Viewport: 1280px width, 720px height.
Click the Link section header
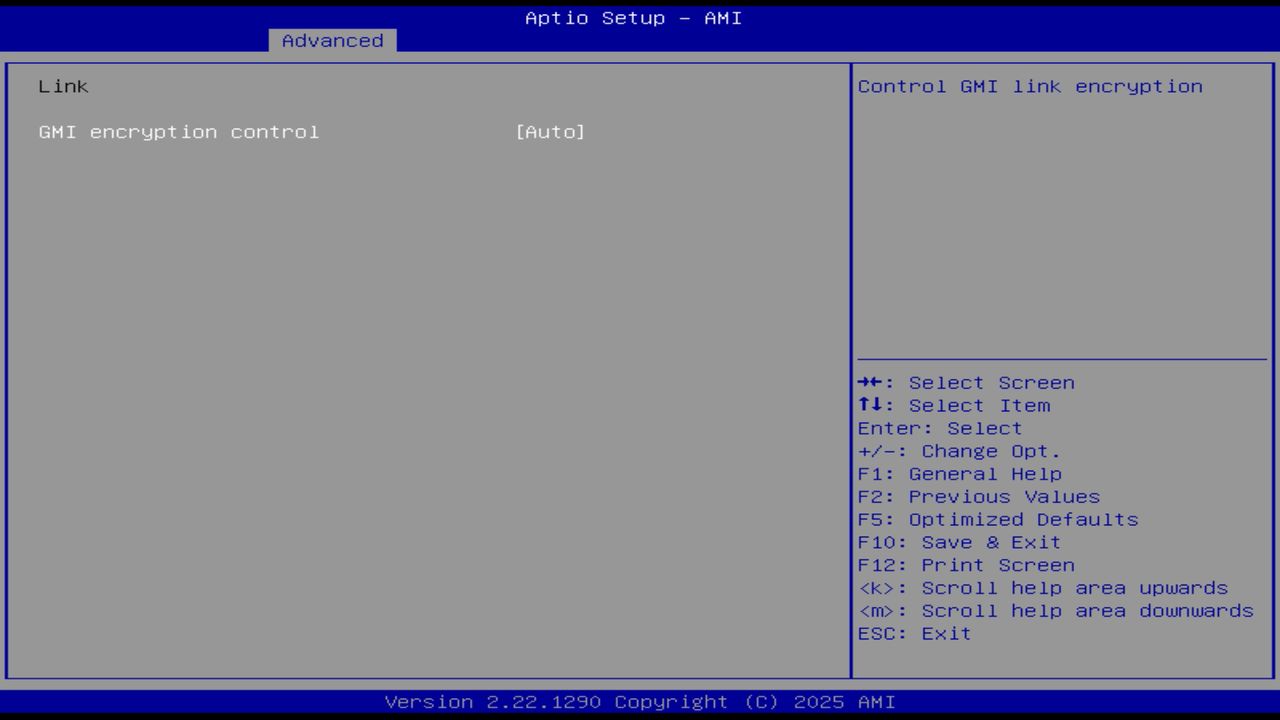[x=62, y=86]
